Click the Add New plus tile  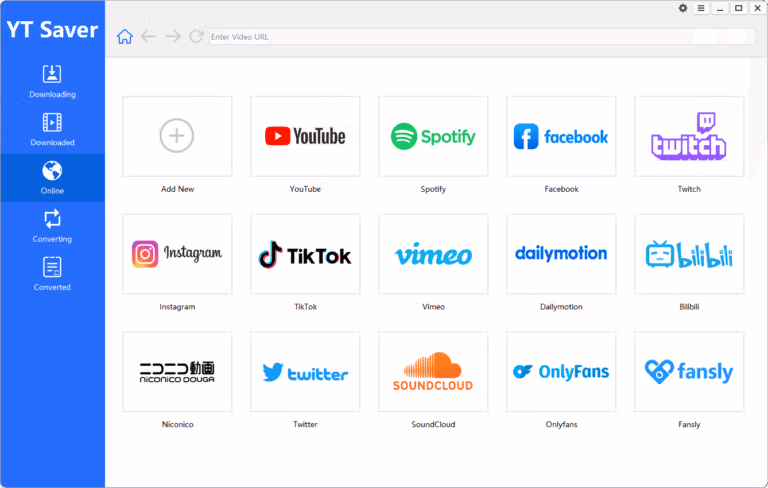coord(177,136)
